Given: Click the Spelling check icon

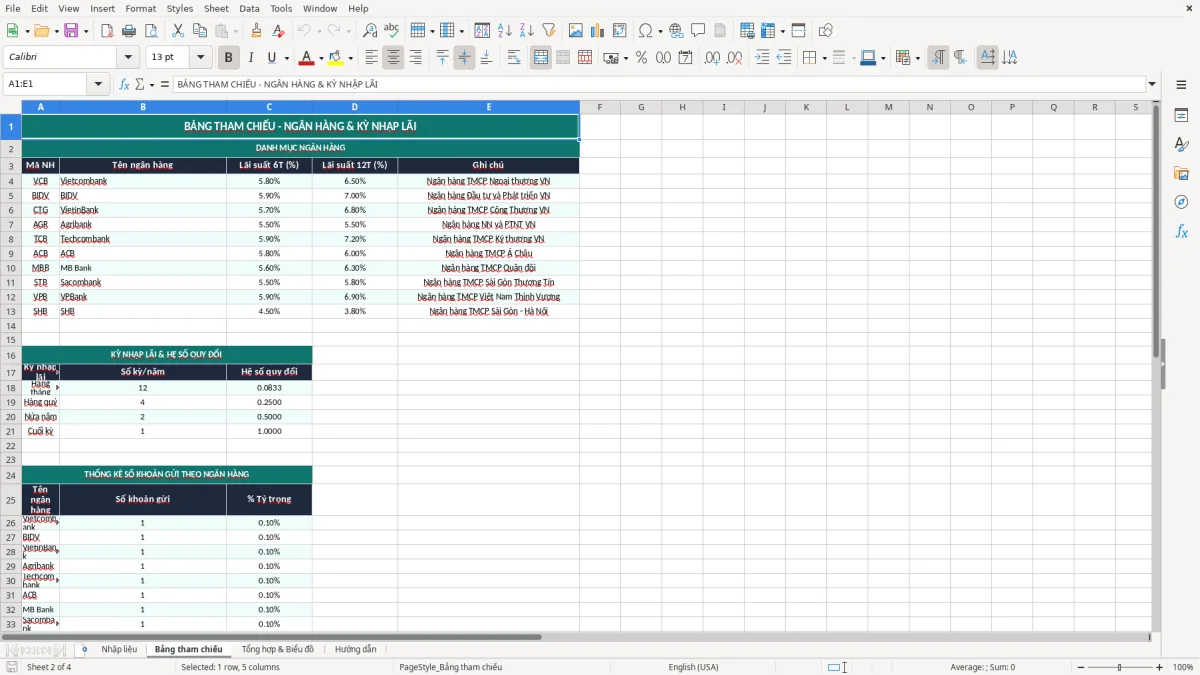Looking at the screenshot, I should point(391,31).
